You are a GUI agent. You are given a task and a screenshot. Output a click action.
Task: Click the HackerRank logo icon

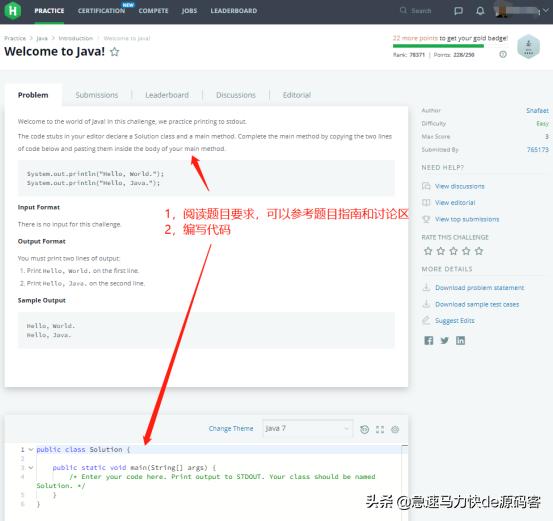coord(13,11)
